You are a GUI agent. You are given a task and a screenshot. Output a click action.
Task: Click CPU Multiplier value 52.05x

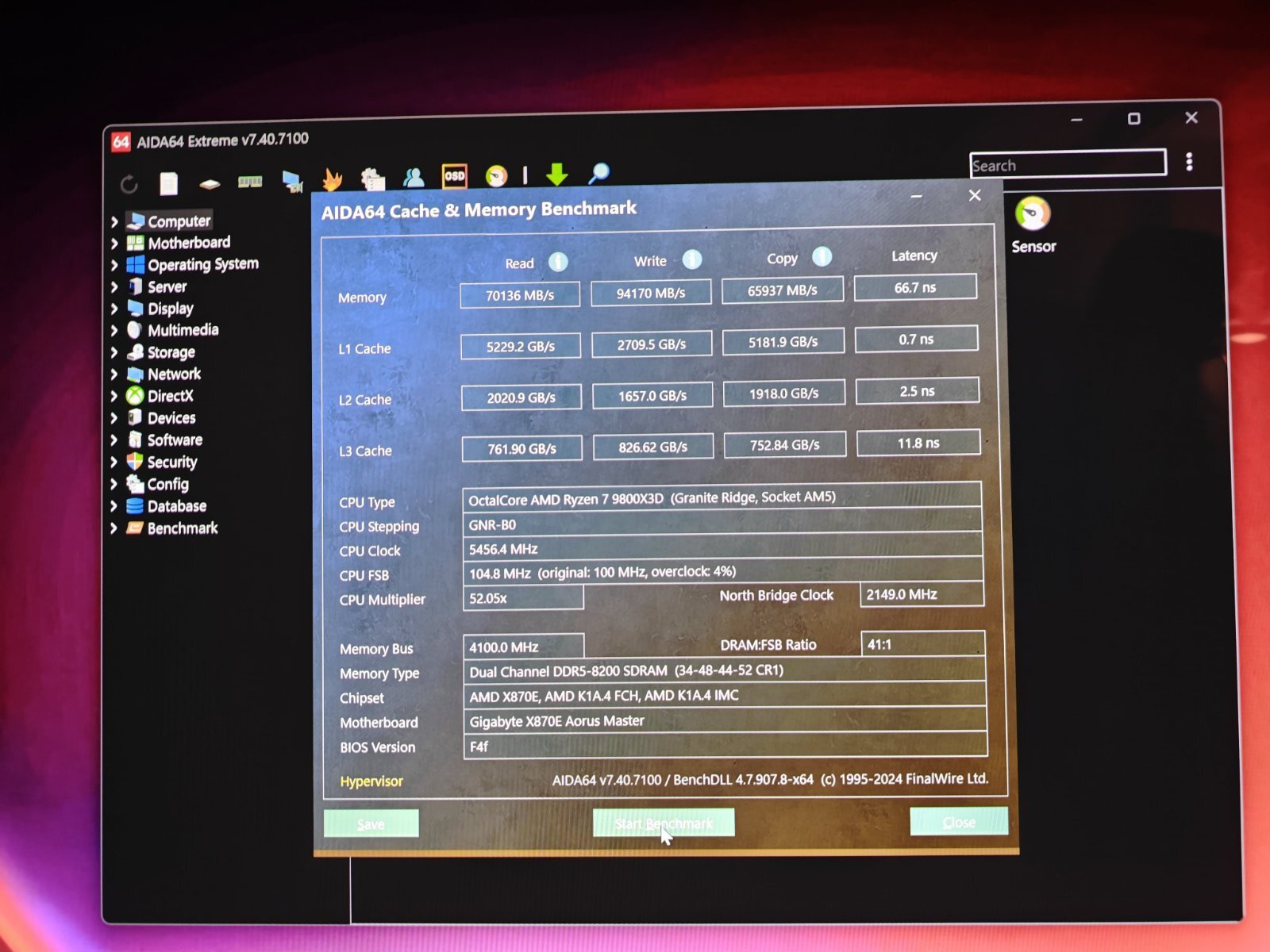tap(523, 598)
